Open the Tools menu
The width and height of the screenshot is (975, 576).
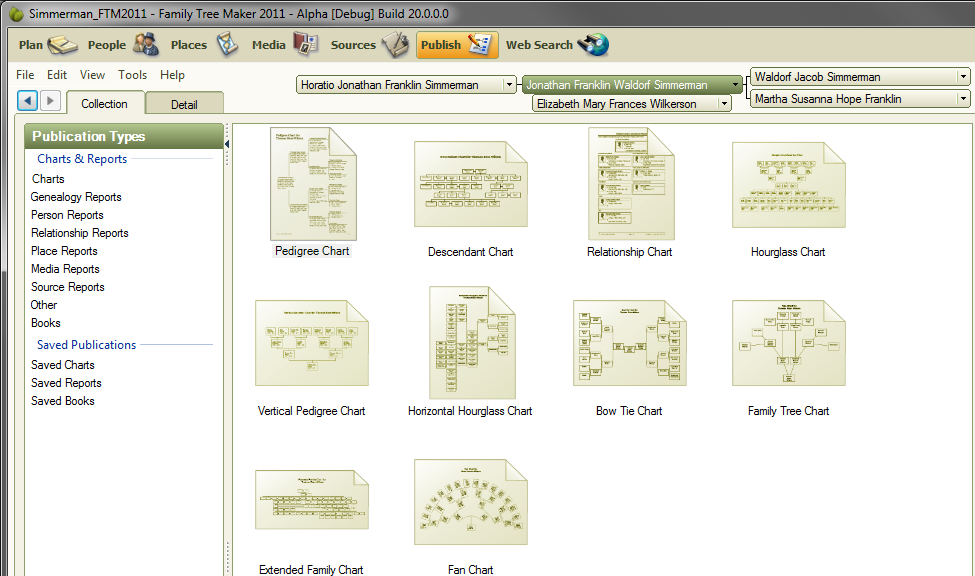pos(132,75)
